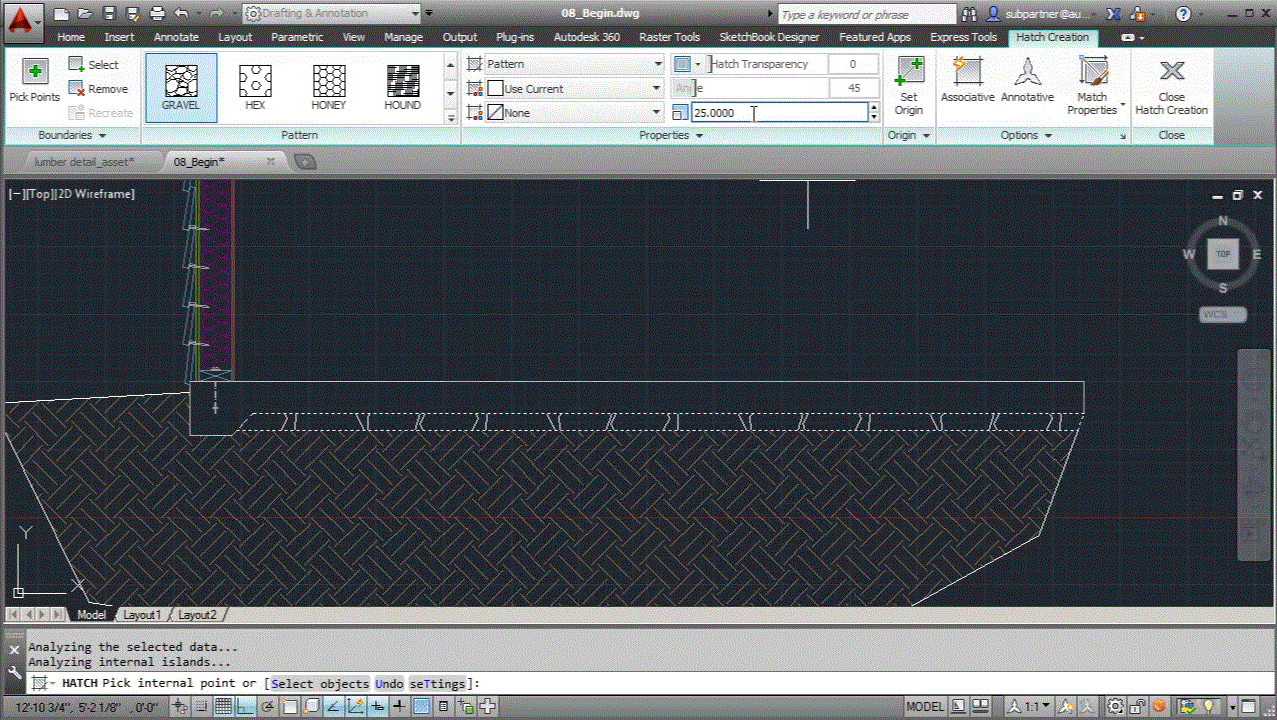This screenshot has height=720, width=1277.
Task: Switch to the Layout1 tab
Action: tap(141, 615)
